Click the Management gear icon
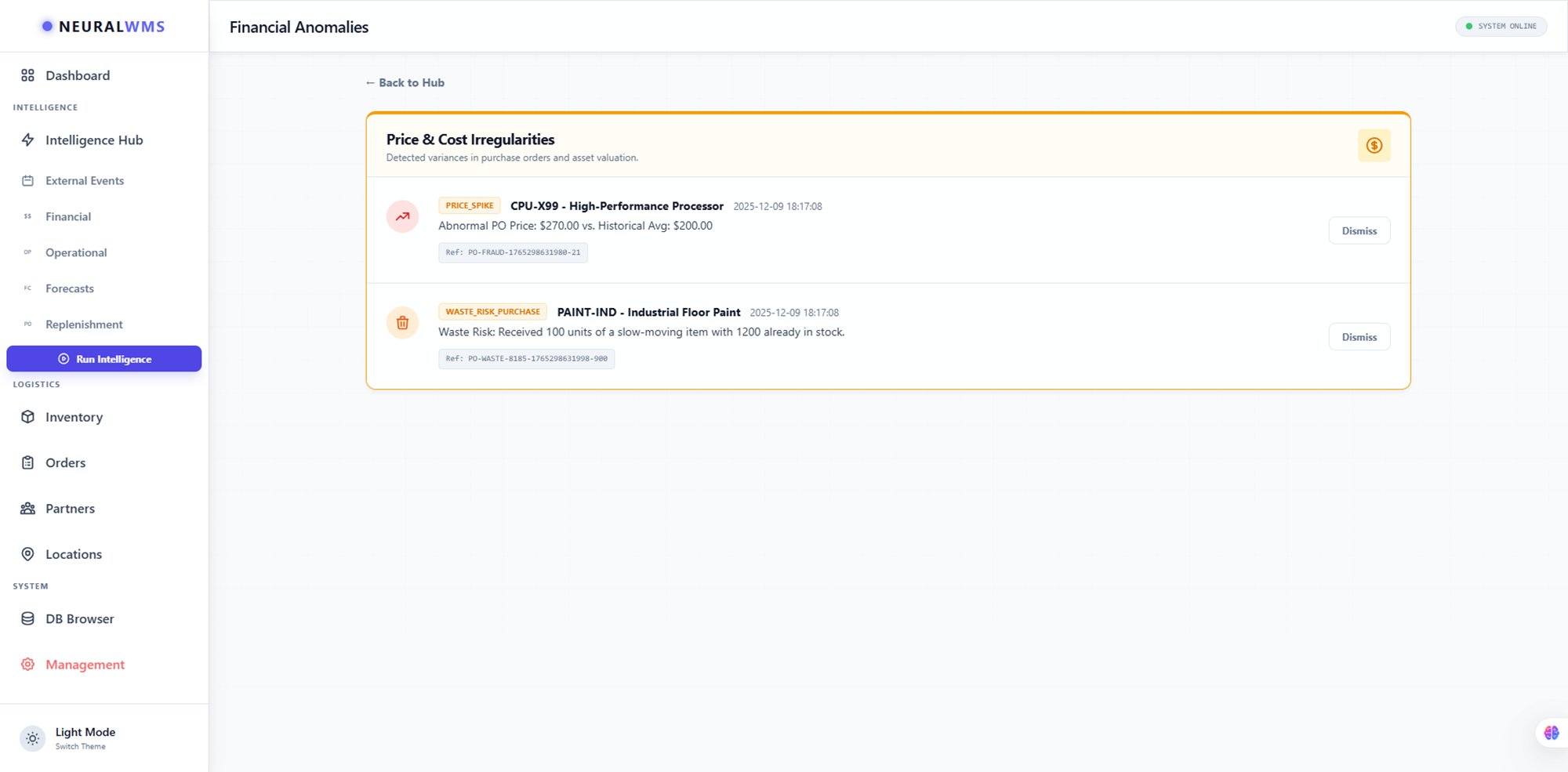 click(x=27, y=665)
